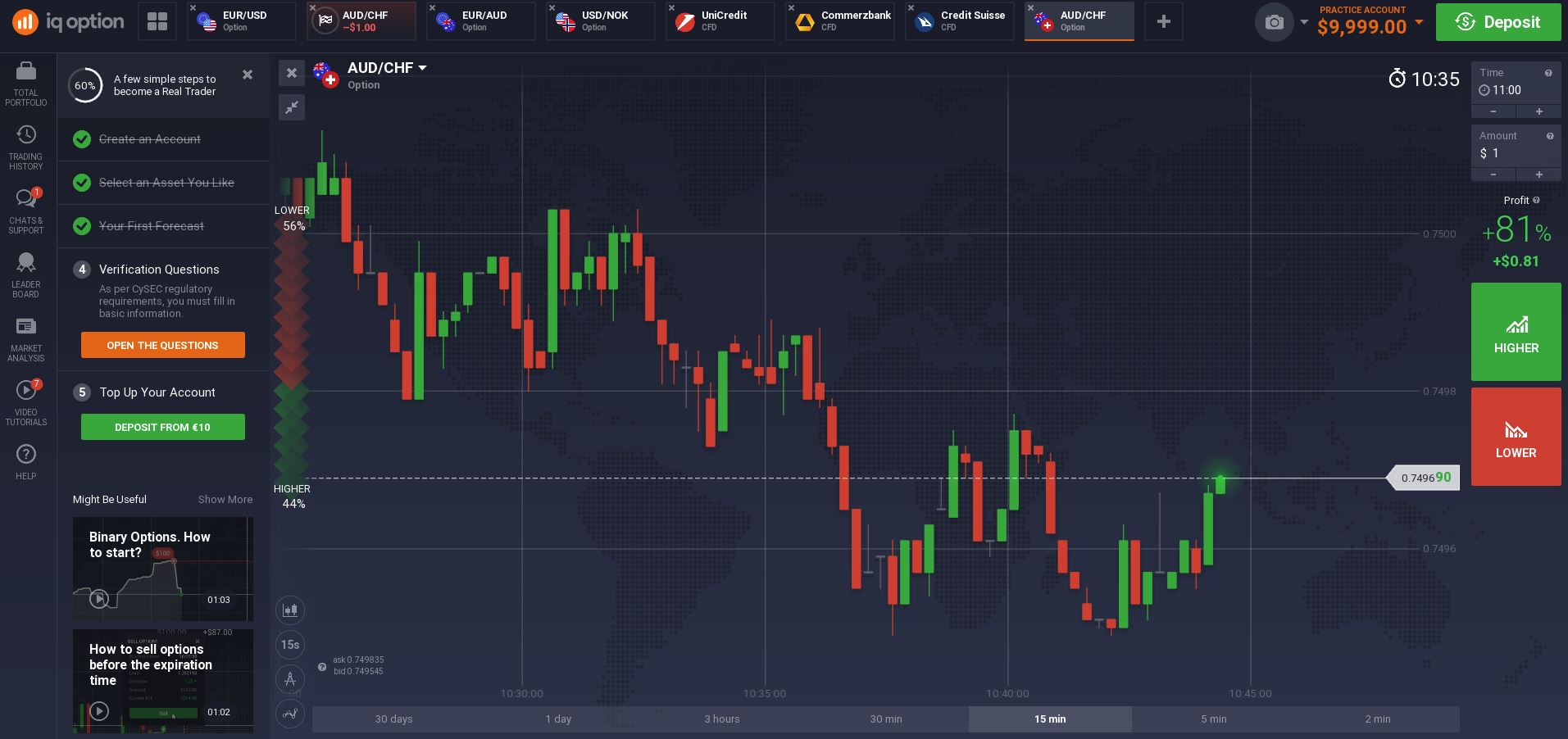Select the 1 day chart range
Screen dimensions: 1568x739
click(x=558, y=719)
